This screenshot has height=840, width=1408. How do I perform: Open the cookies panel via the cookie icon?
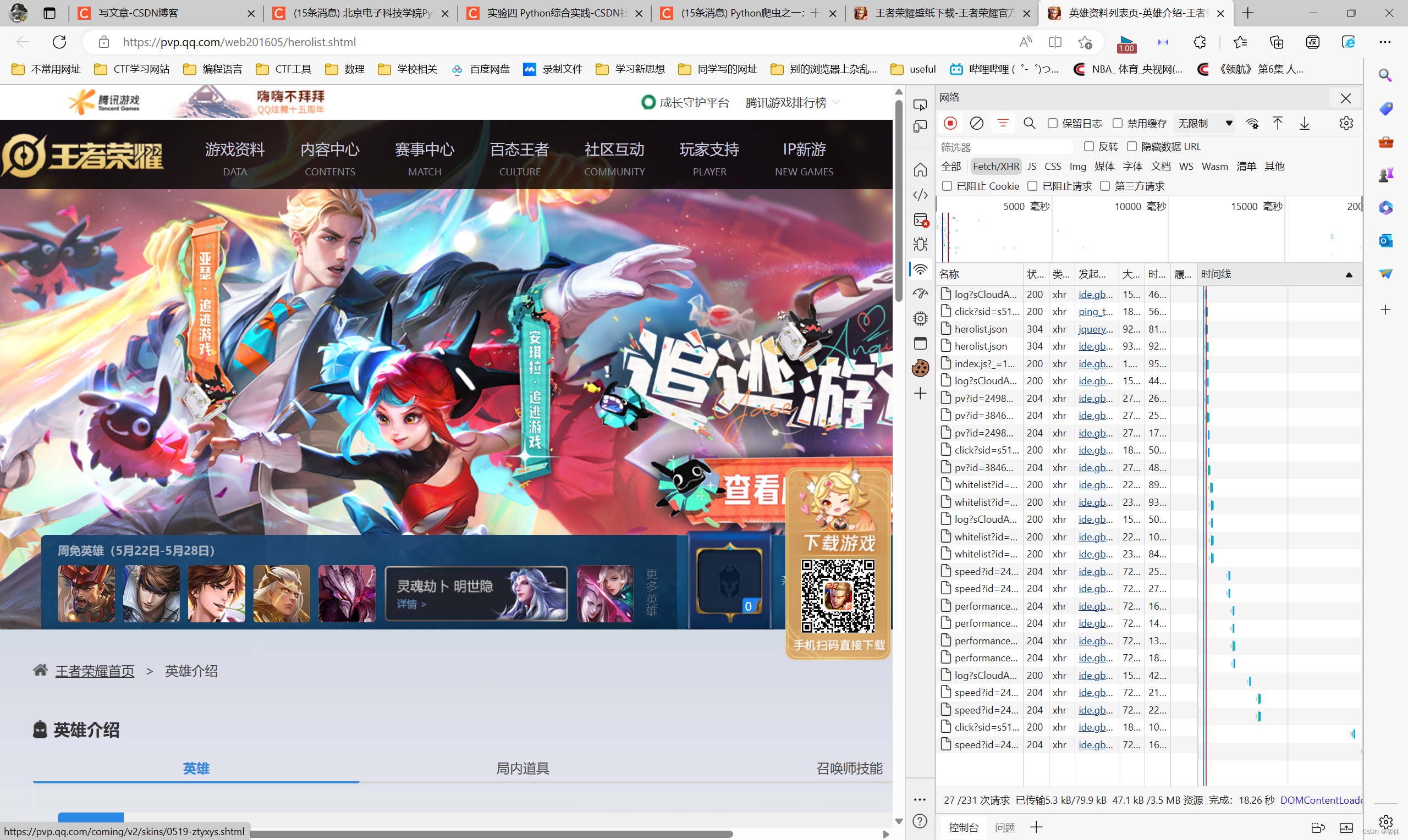click(920, 367)
